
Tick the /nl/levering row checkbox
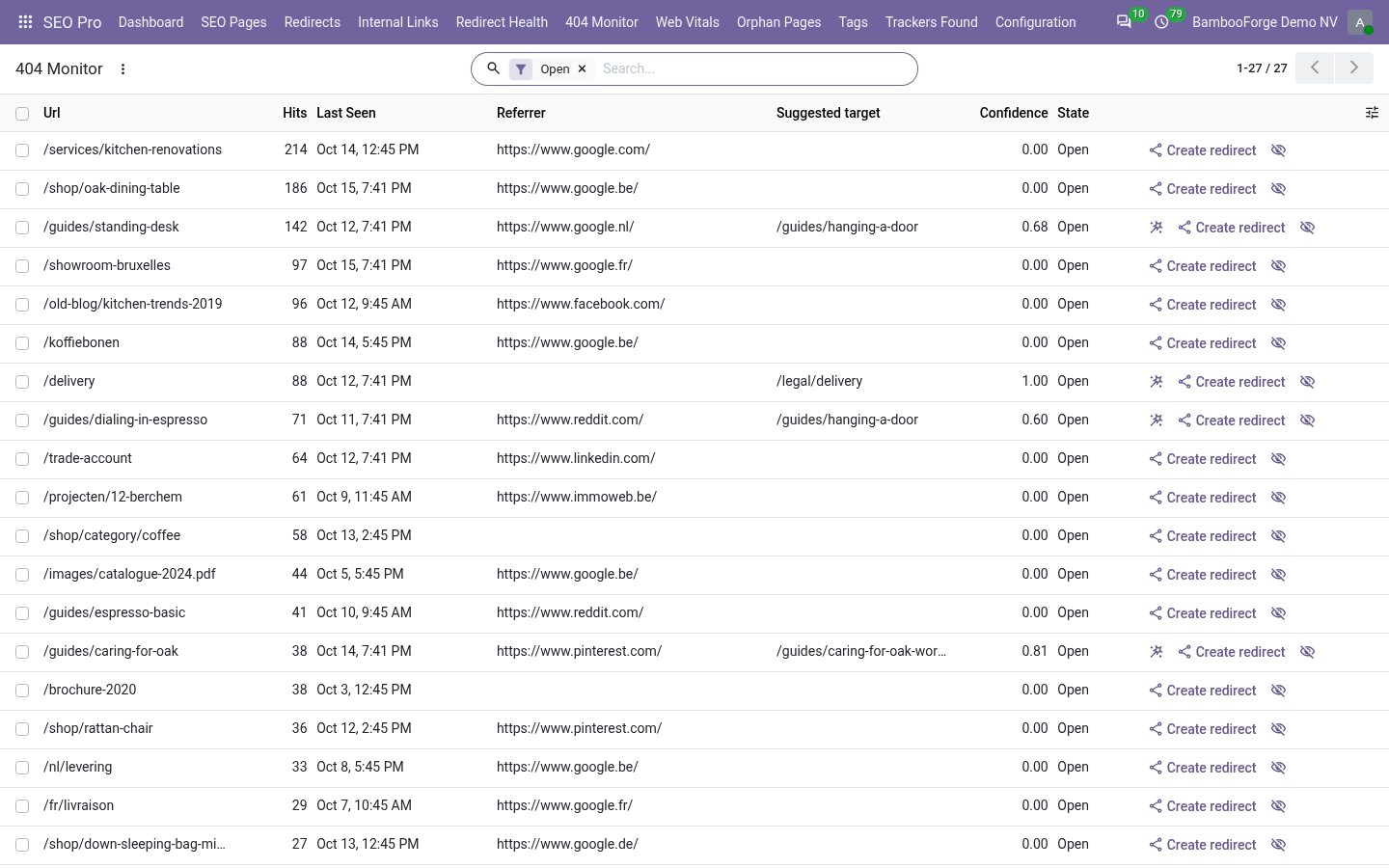pyautogui.click(x=22, y=768)
